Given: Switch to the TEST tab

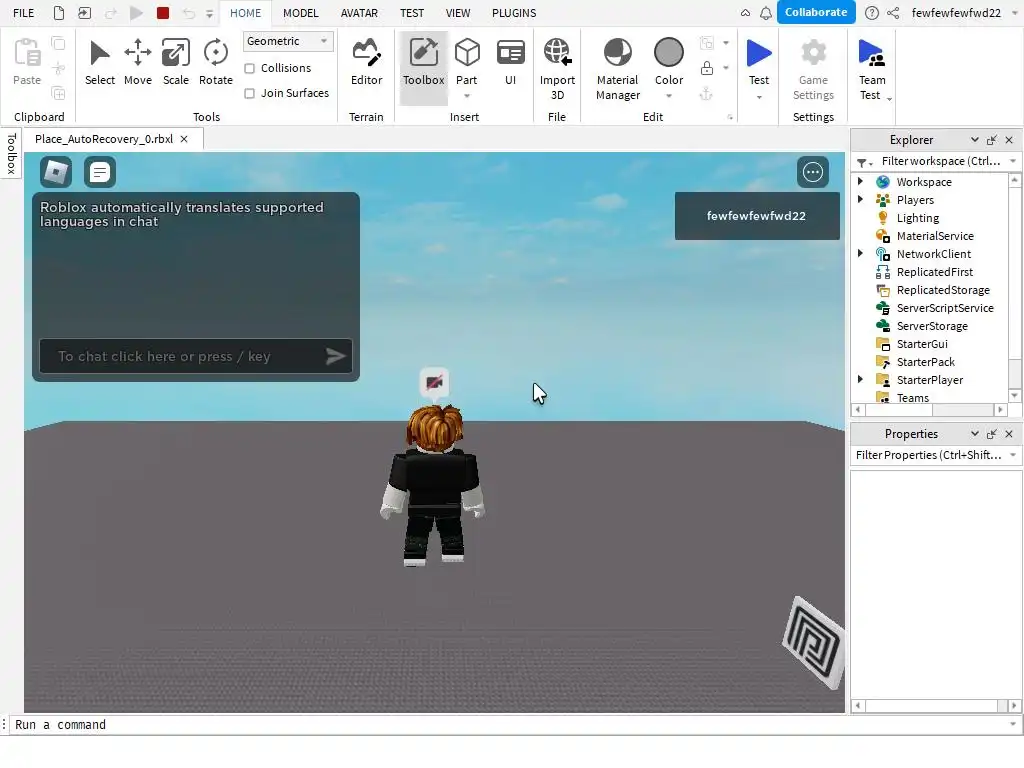Looking at the screenshot, I should point(411,13).
